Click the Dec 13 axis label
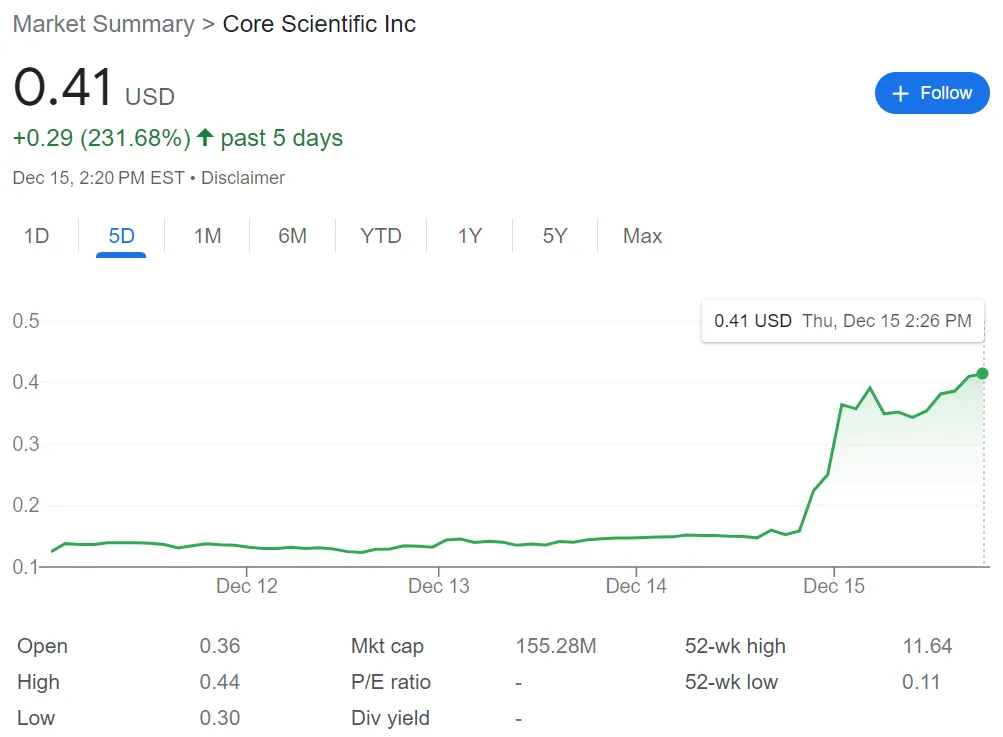Screen dimensions: 1003x737 pos(439,586)
